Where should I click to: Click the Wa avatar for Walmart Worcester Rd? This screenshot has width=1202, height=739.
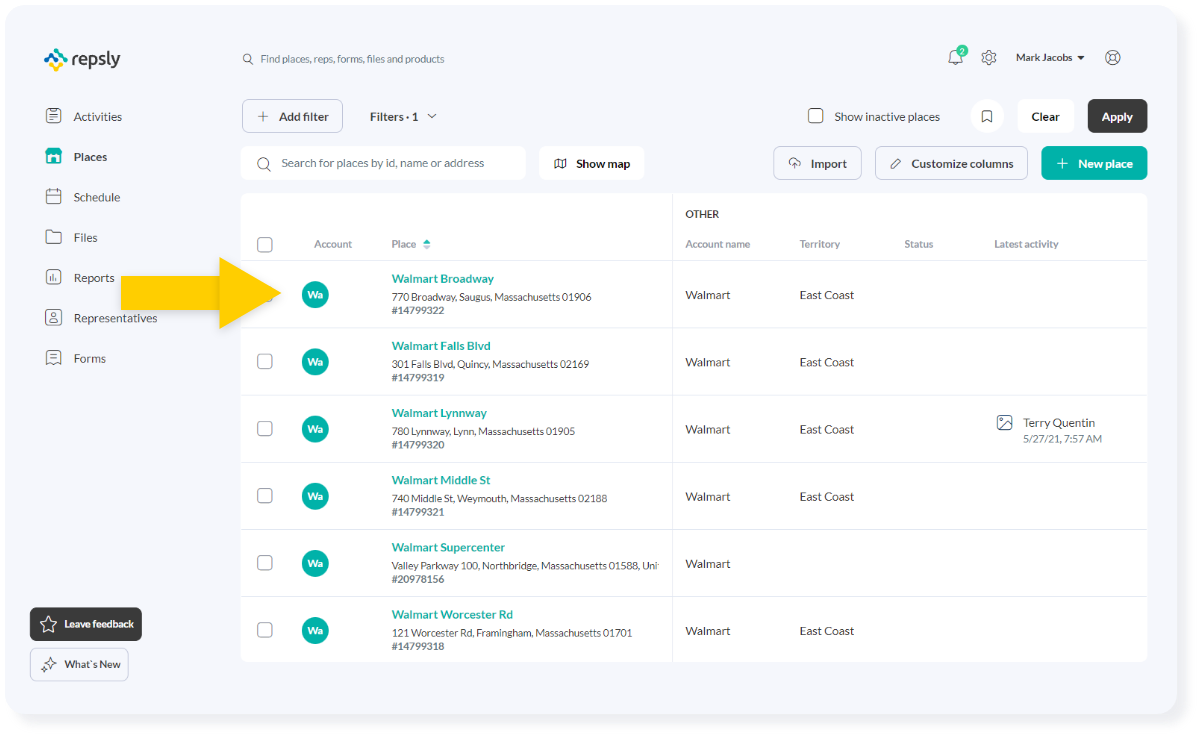point(315,630)
